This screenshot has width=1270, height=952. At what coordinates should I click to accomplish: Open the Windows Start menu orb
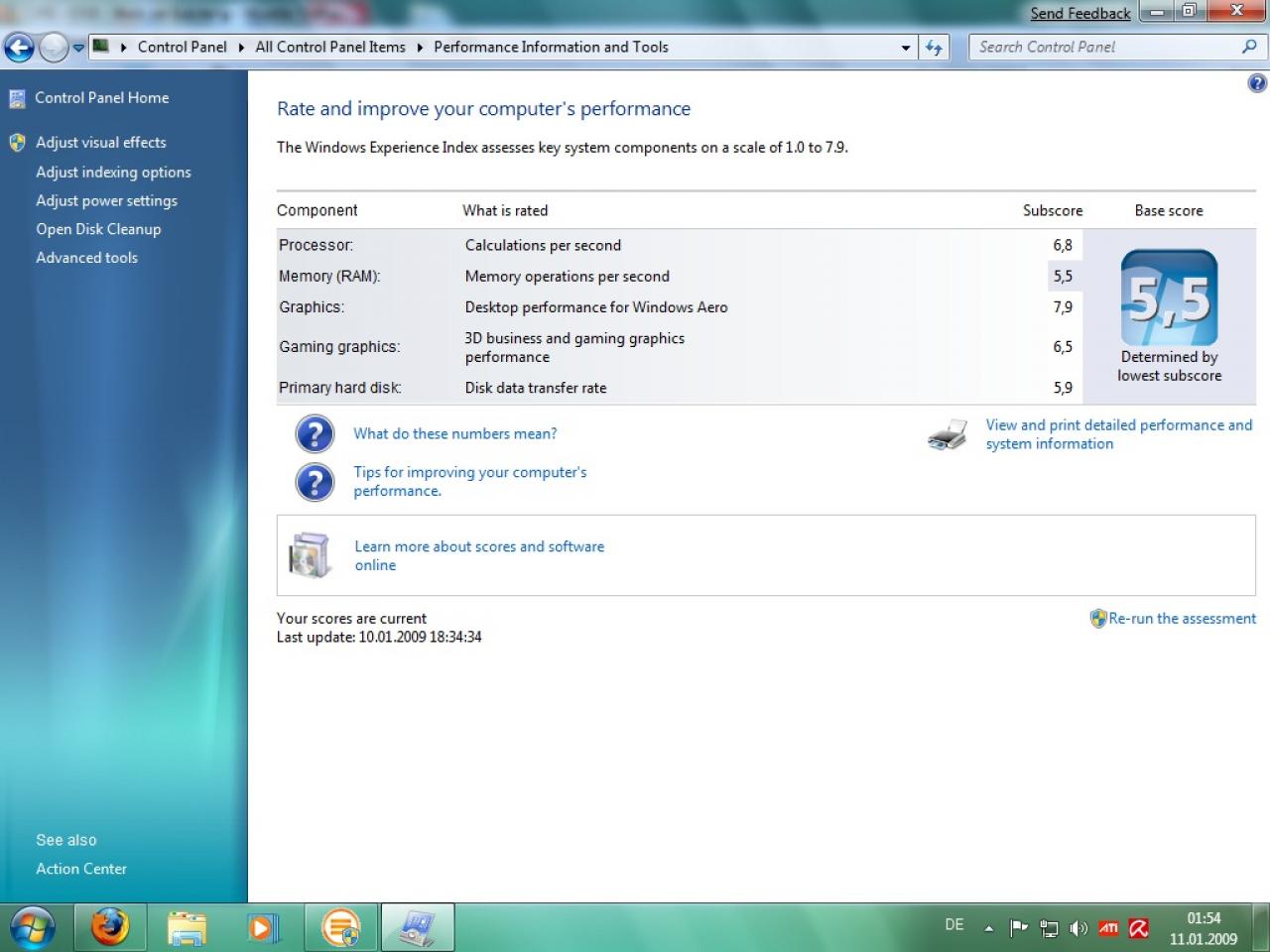pyautogui.click(x=33, y=928)
